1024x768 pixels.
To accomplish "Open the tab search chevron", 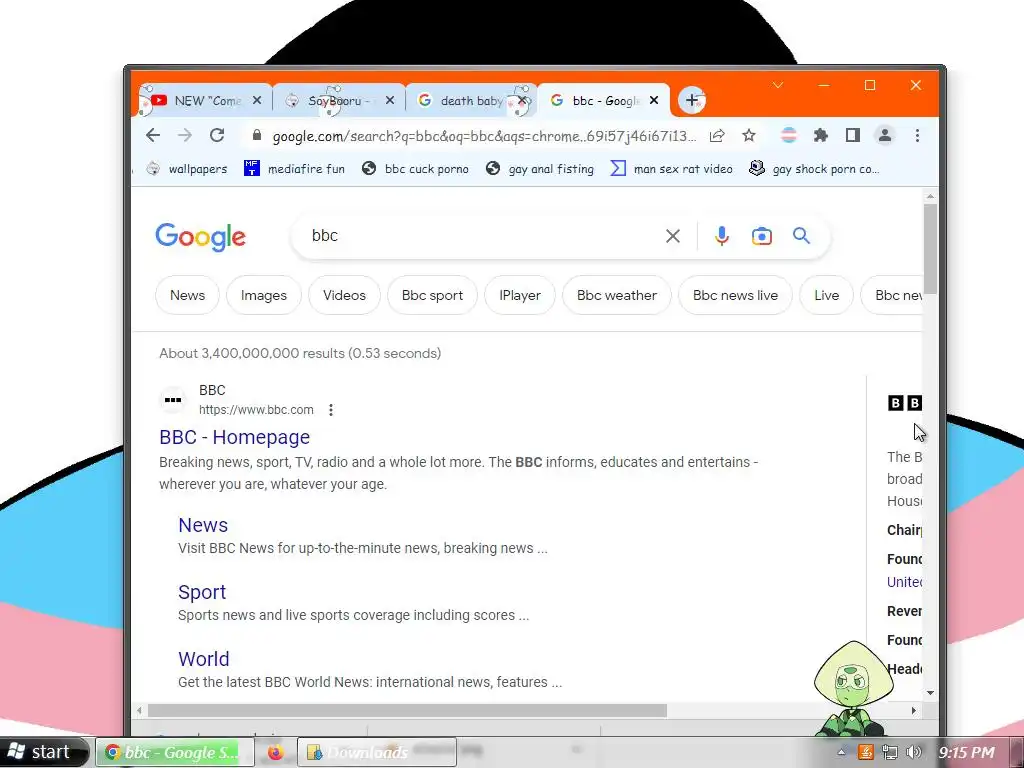I will click(778, 86).
